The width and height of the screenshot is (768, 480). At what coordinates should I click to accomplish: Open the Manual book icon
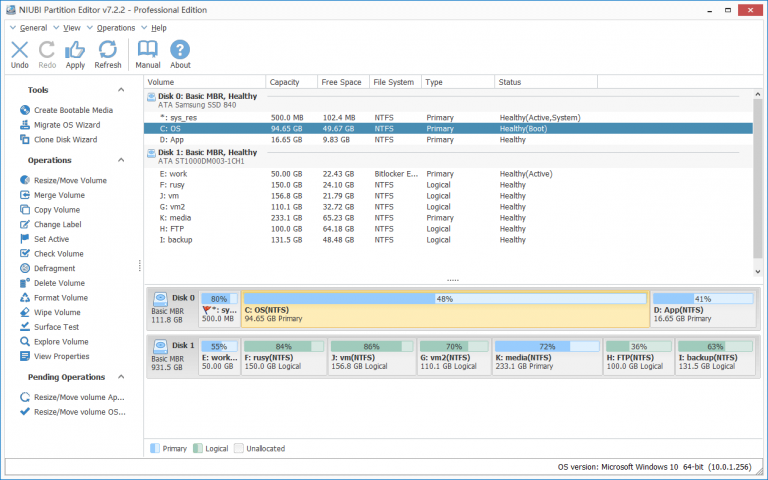click(x=147, y=54)
